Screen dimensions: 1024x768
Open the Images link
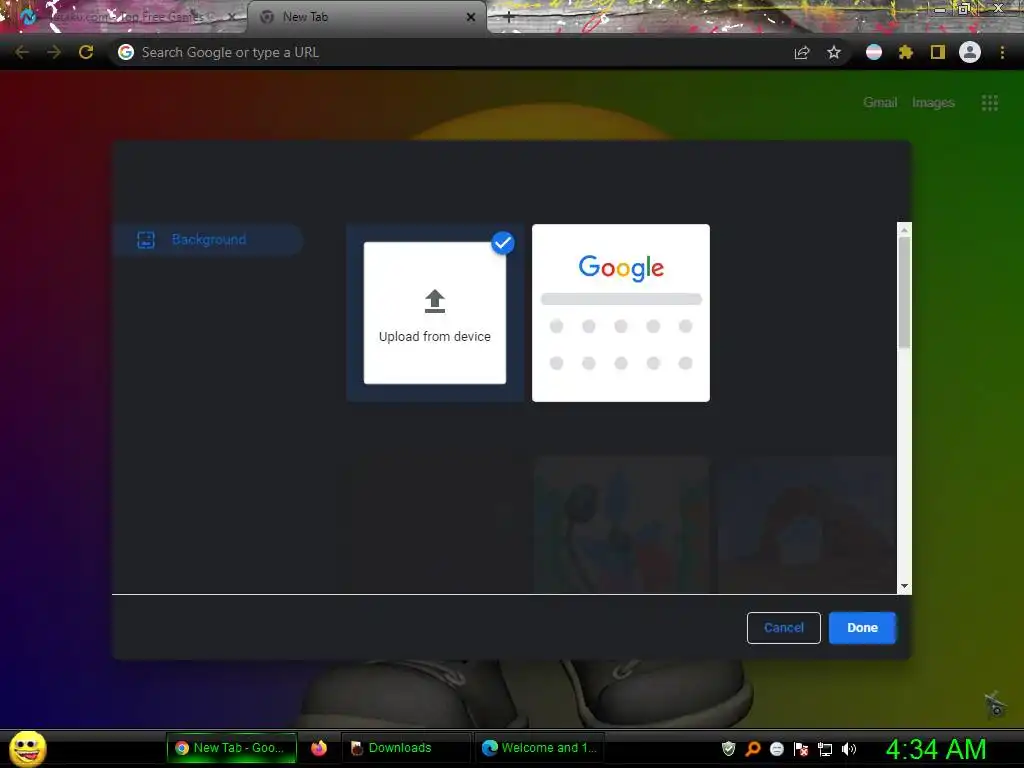click(x=933, y=103)
